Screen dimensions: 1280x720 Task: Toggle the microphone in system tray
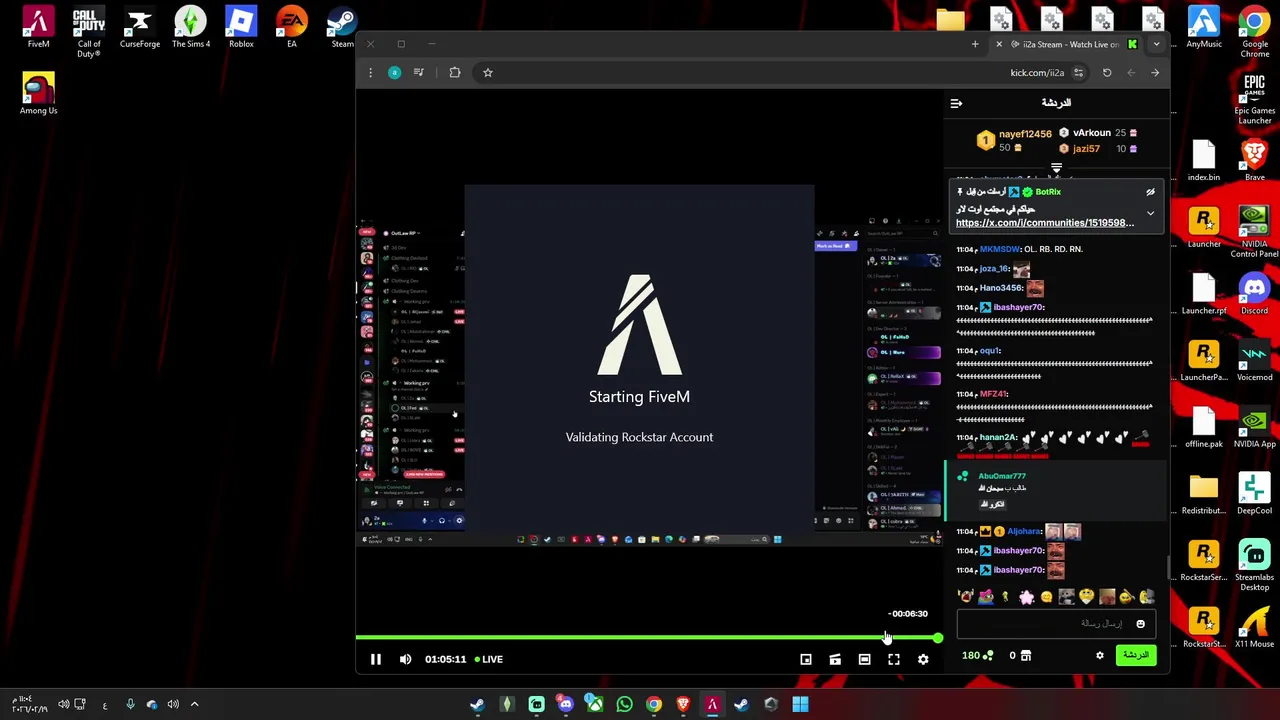[130, 704]
